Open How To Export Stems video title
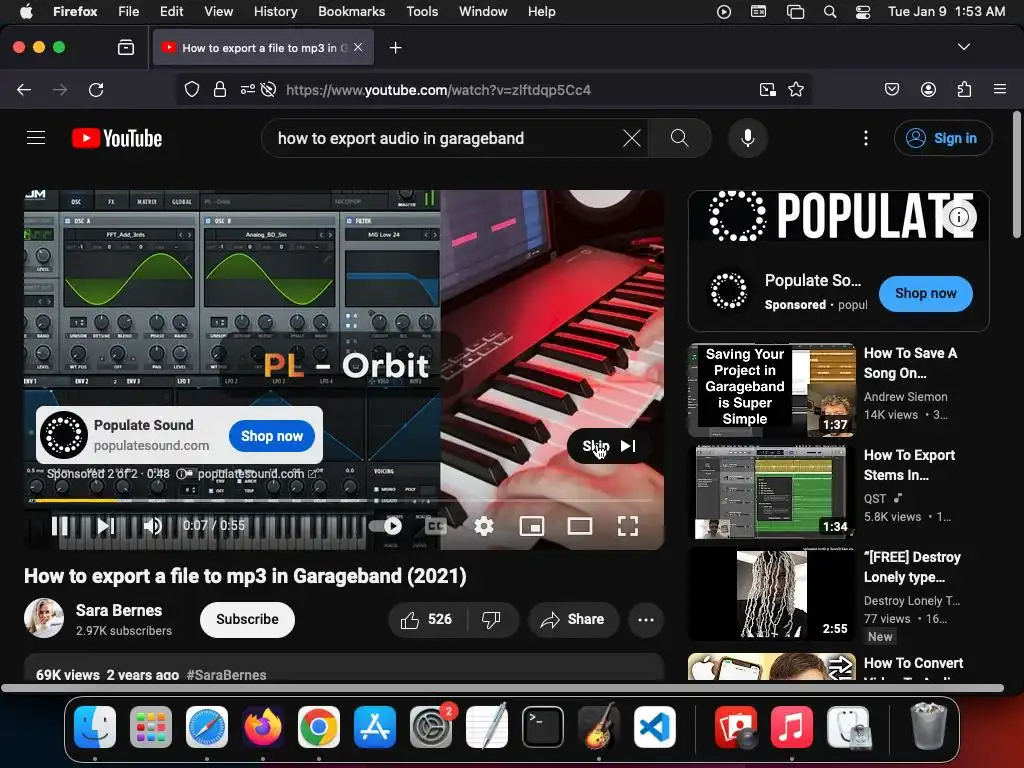 pyautogui.click(x=909, y=464)
